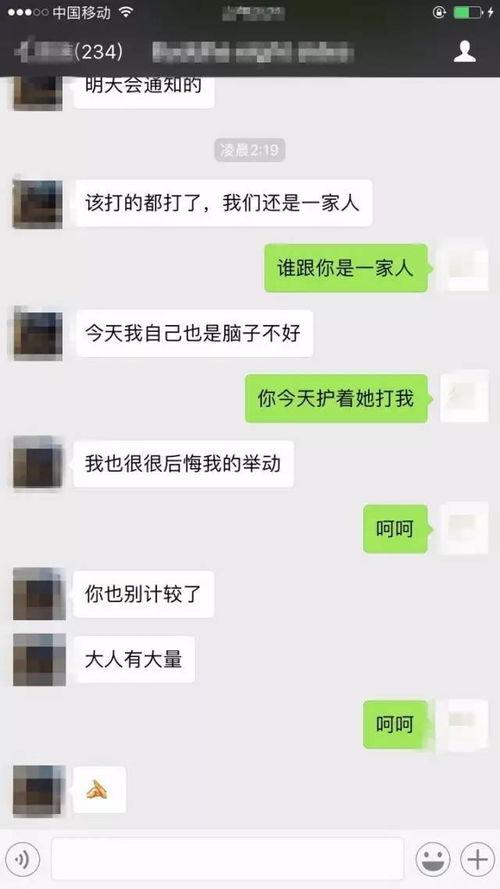This screenshot has width=500, height=889.
Task: Open group chat info profile icon
Action: [x=464, y=52]
